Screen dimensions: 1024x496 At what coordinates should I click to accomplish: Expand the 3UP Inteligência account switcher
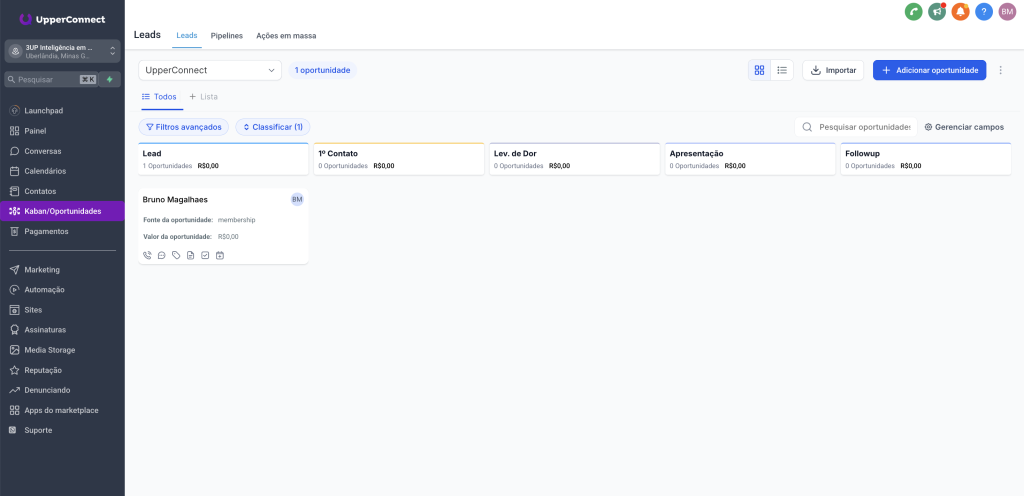point(62,51)
